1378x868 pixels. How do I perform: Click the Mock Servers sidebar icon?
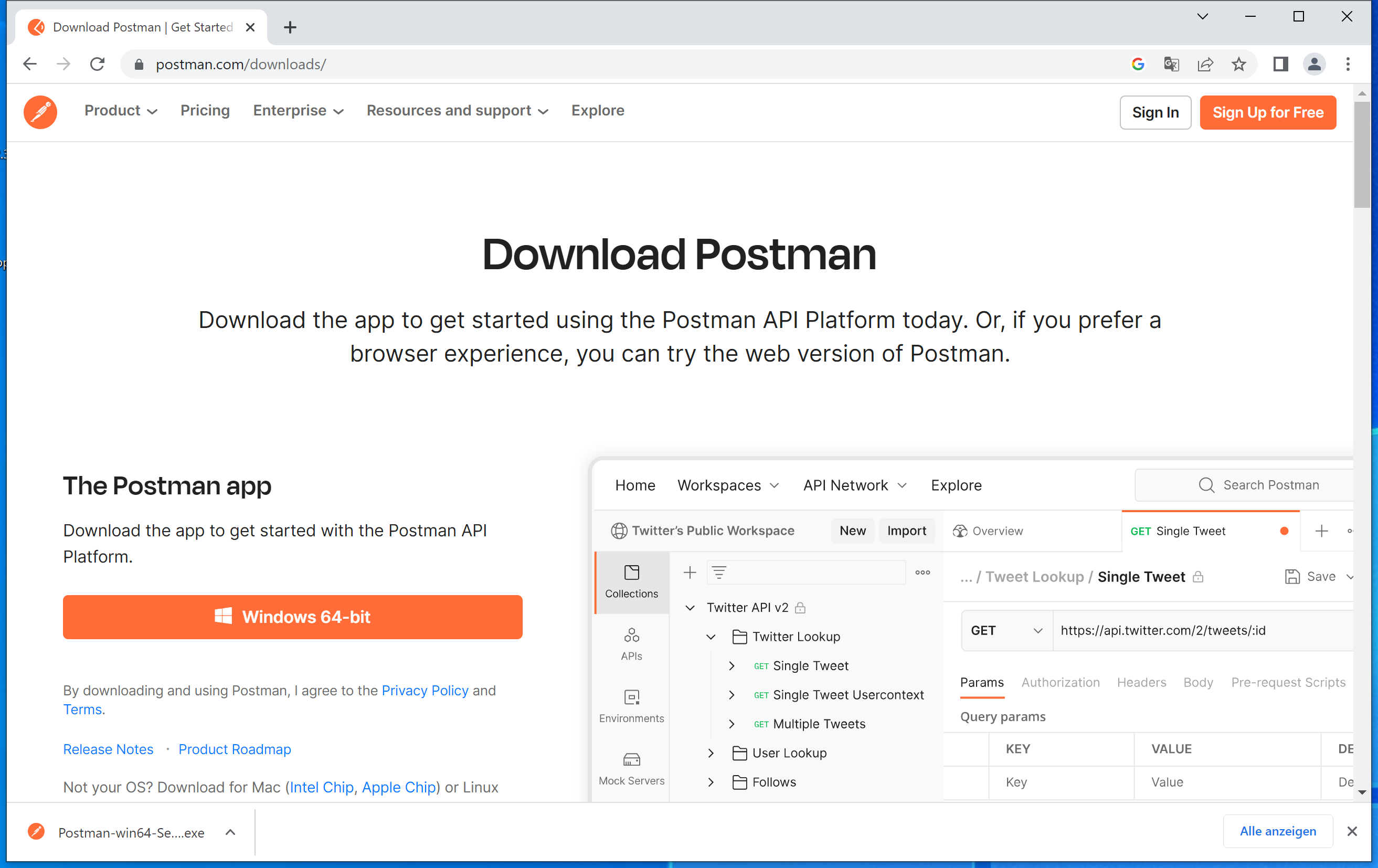[631, 767]
